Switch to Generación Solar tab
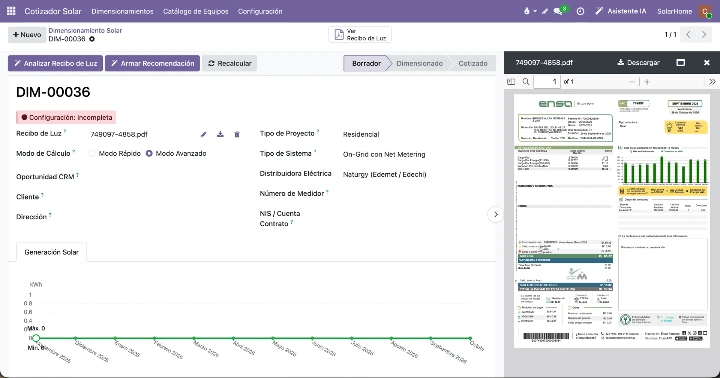 [x=51, y=252]
